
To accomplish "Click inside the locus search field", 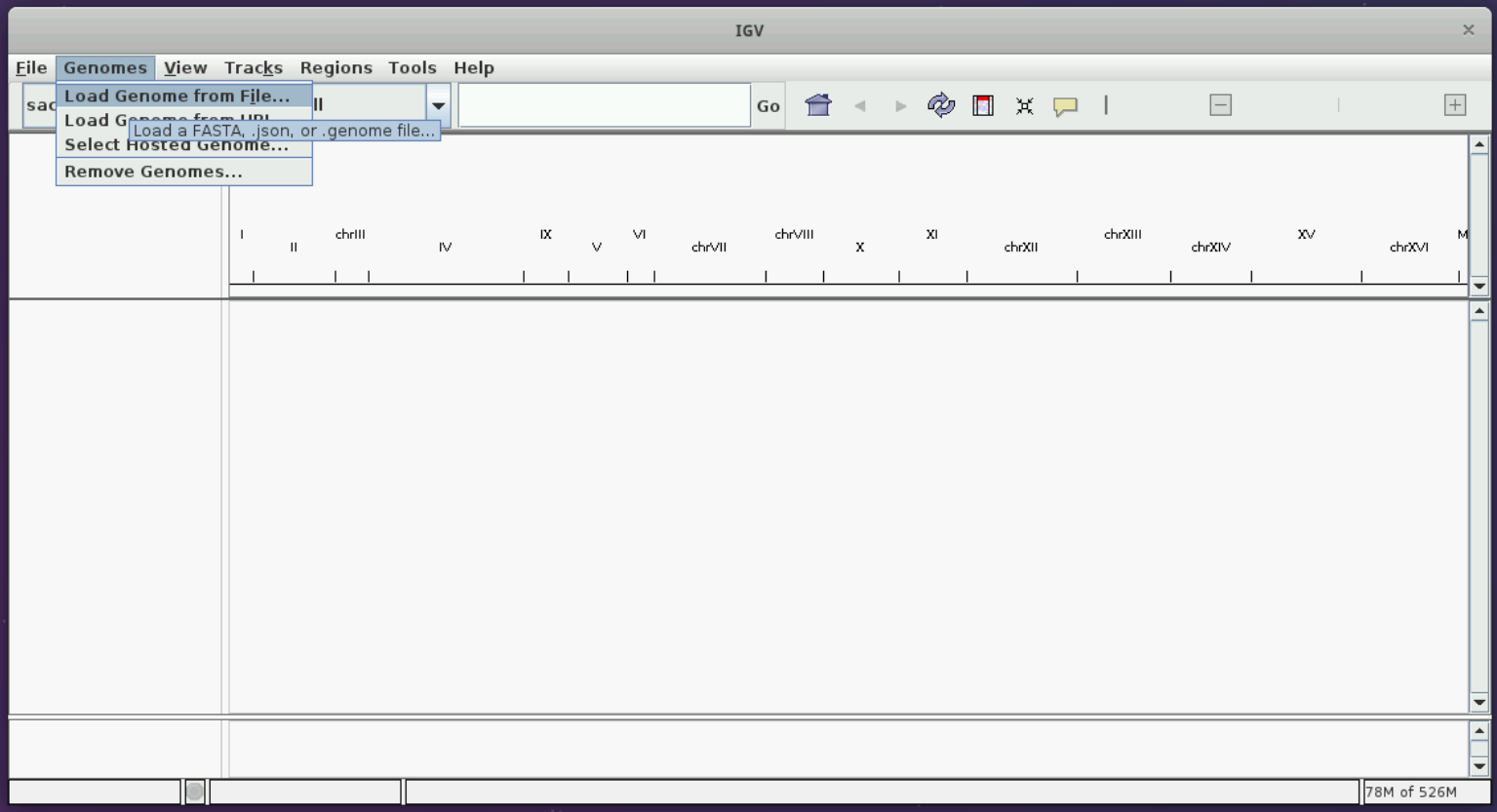I will (x=603, y=104).
